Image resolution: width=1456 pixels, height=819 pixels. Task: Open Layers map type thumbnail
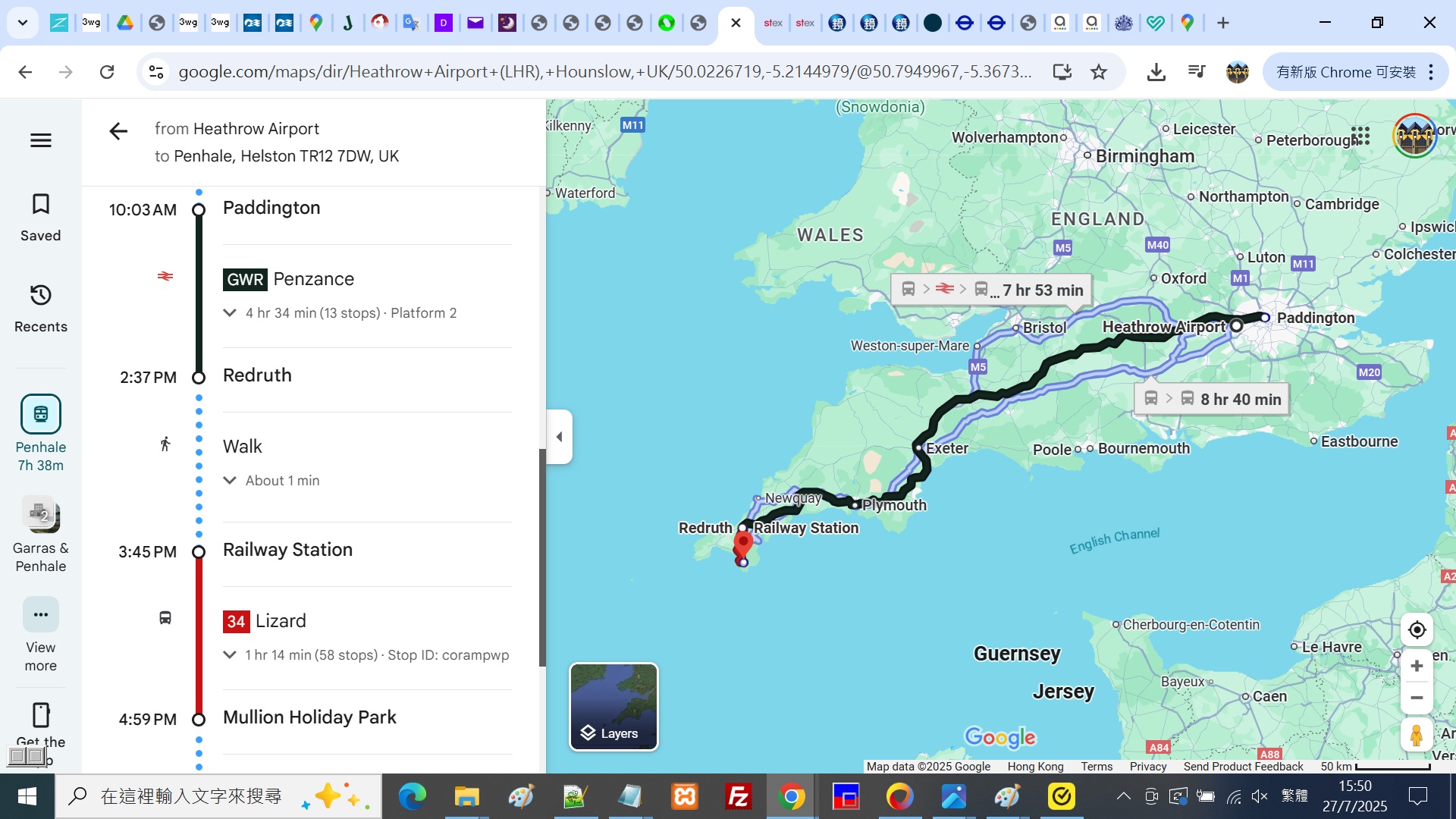613,707
